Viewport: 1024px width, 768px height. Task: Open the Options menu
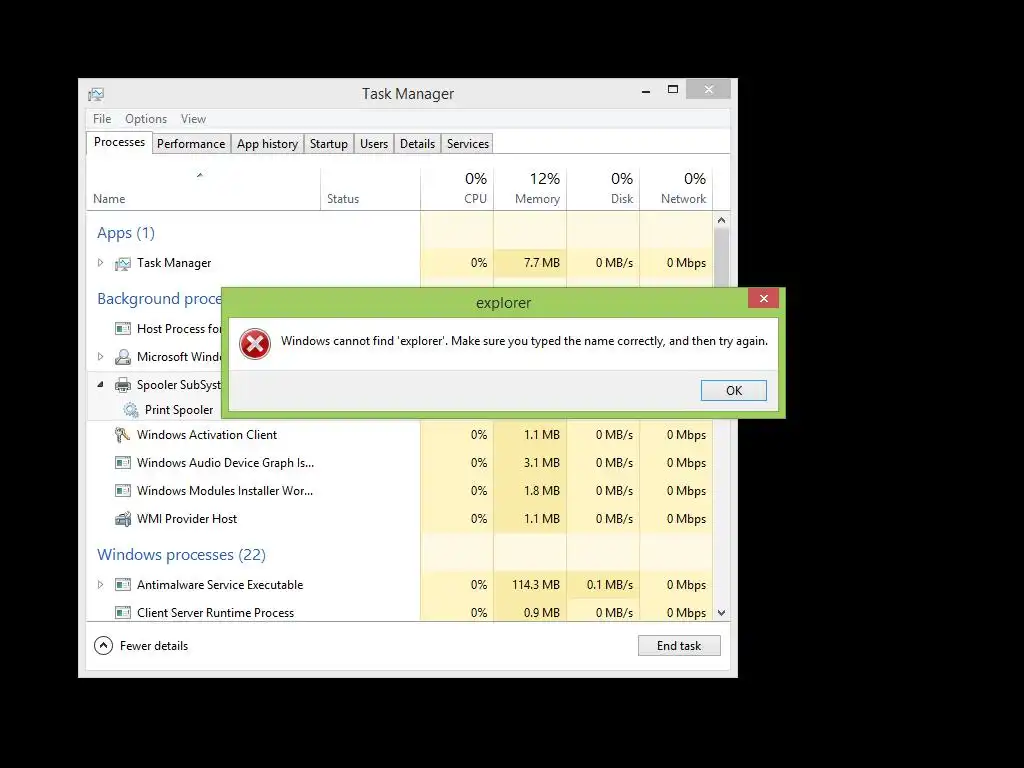(x=146, y=119)
